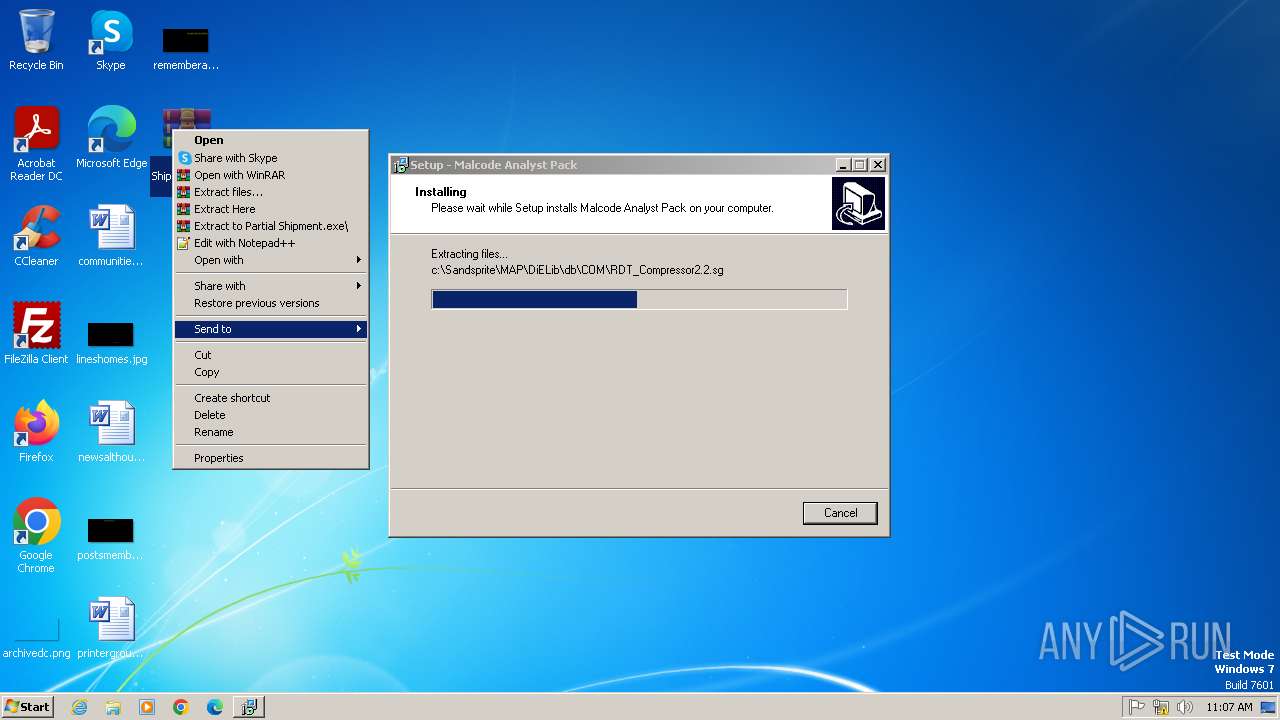Minimize the Setup window

pyautogui.click(x=843, y=165)
